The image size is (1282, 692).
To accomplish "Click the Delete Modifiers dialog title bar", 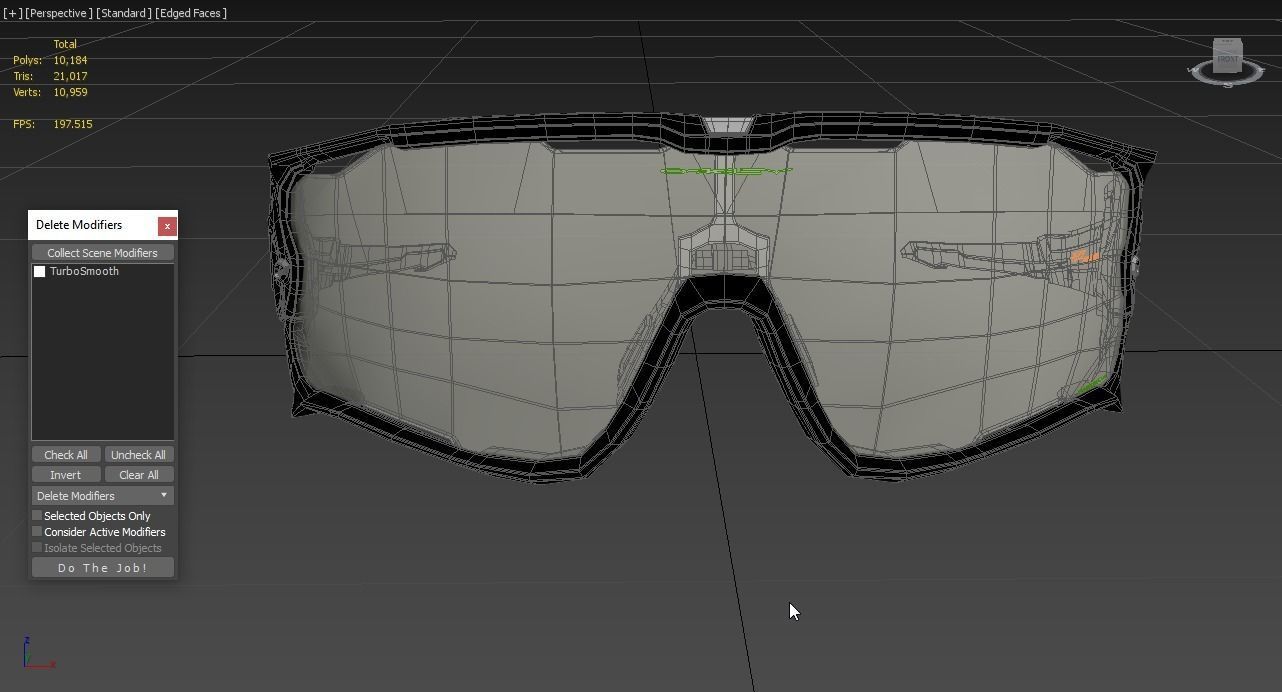I will click(x=92, y=225).
